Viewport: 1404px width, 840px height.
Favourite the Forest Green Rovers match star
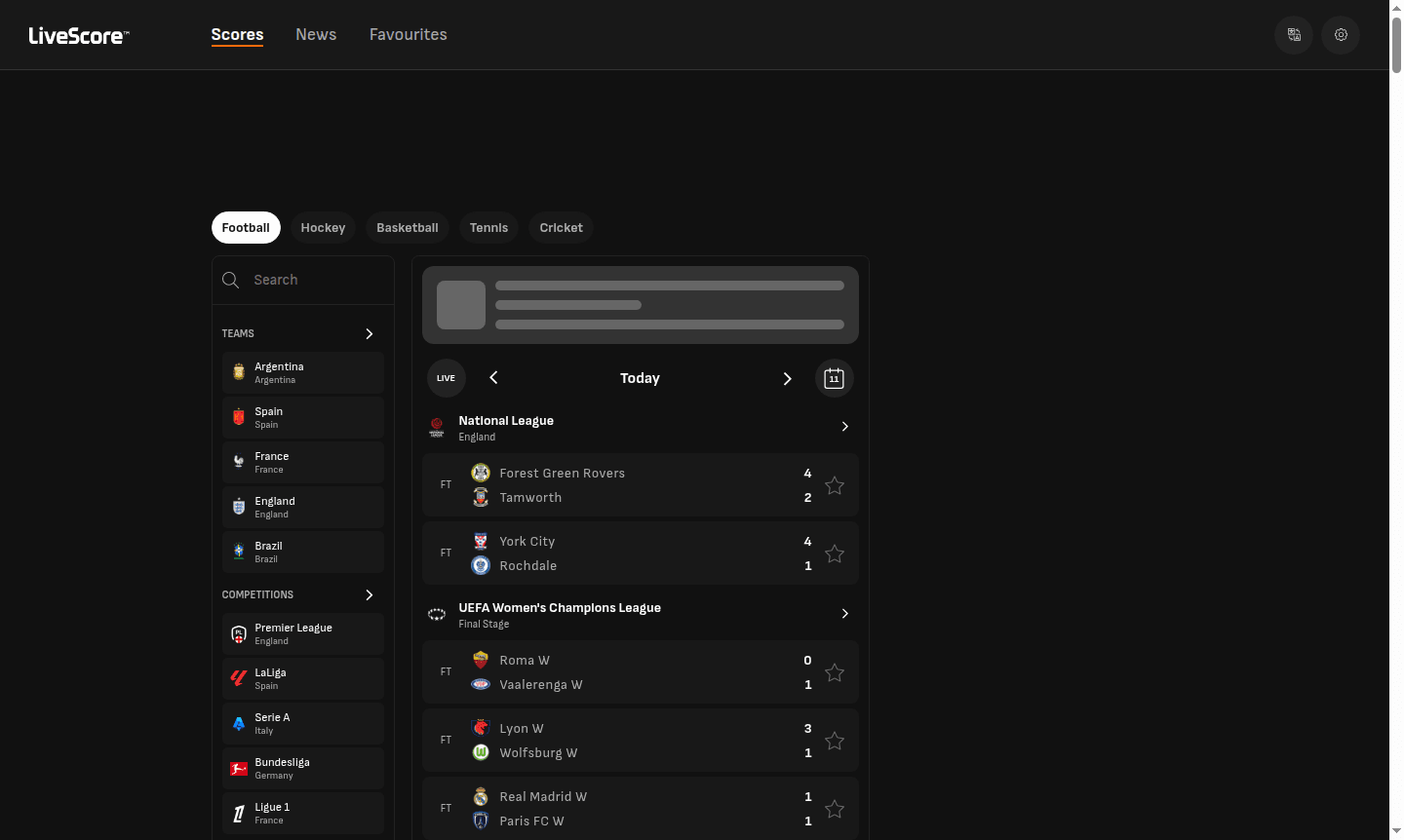(x=835, y=485)
